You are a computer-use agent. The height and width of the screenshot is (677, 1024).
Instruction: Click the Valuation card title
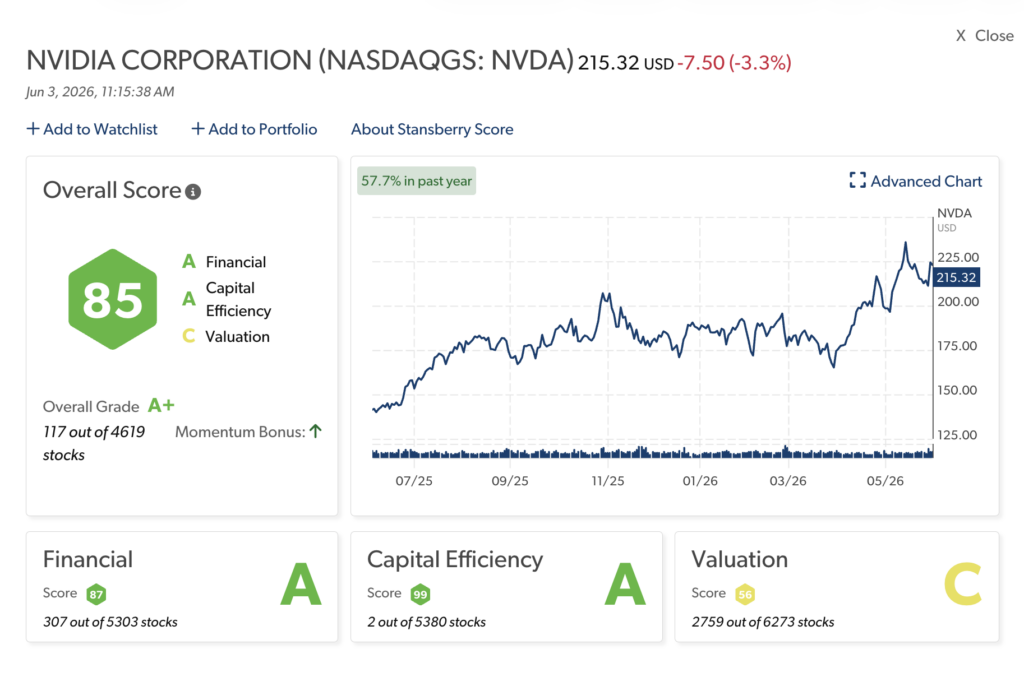(x=739, y=559)
